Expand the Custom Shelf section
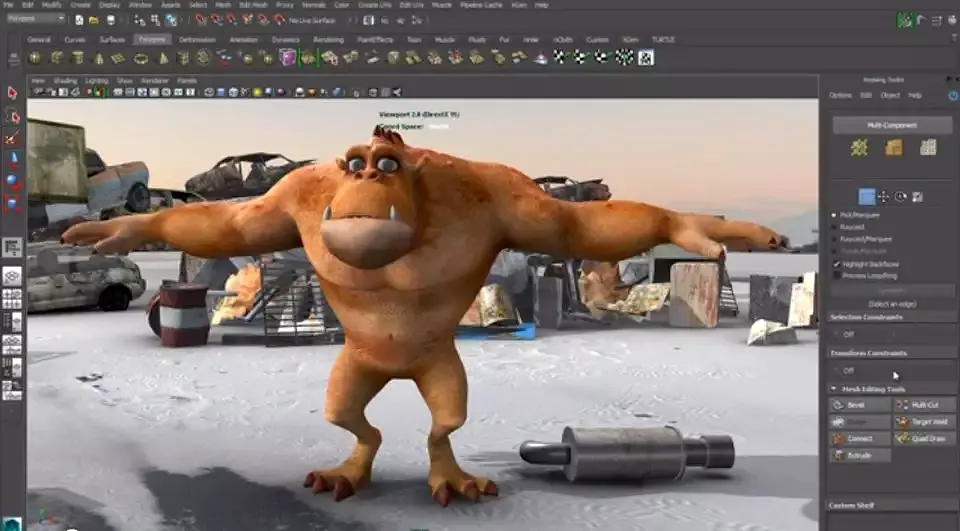Viewport: 960px width, 531px height. [891, 505]
